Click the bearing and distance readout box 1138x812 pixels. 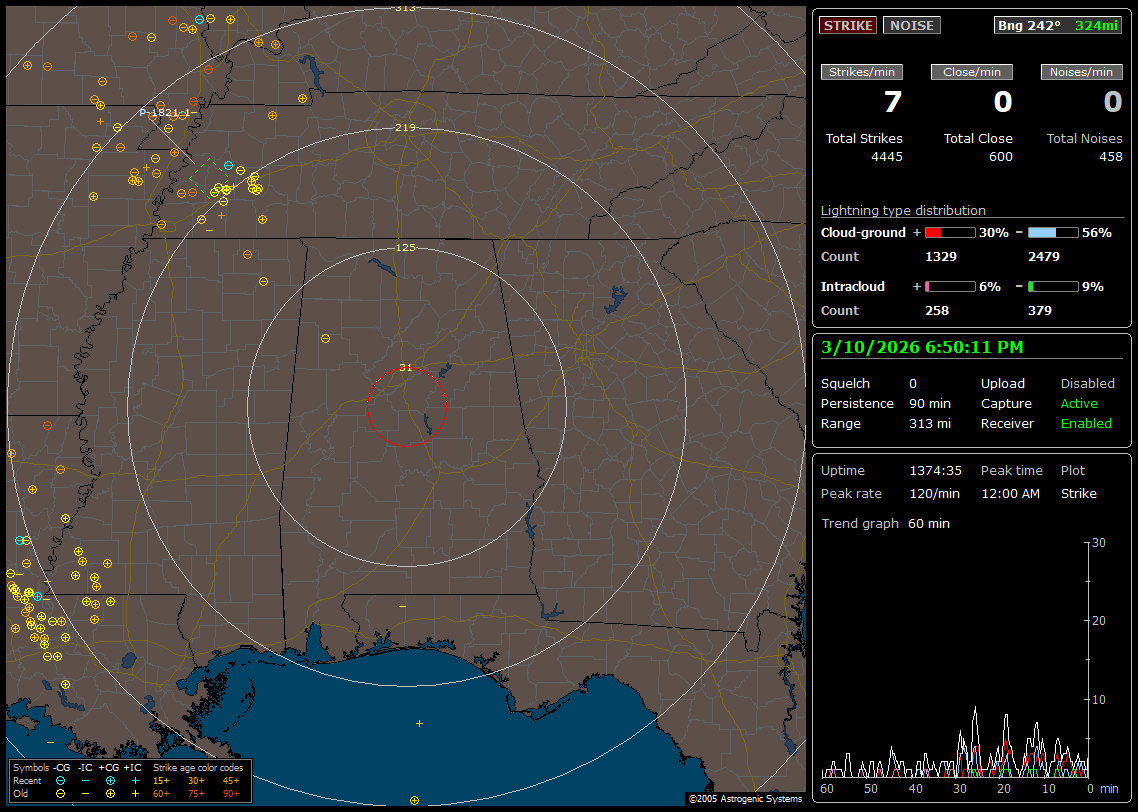coord(1058,25)
